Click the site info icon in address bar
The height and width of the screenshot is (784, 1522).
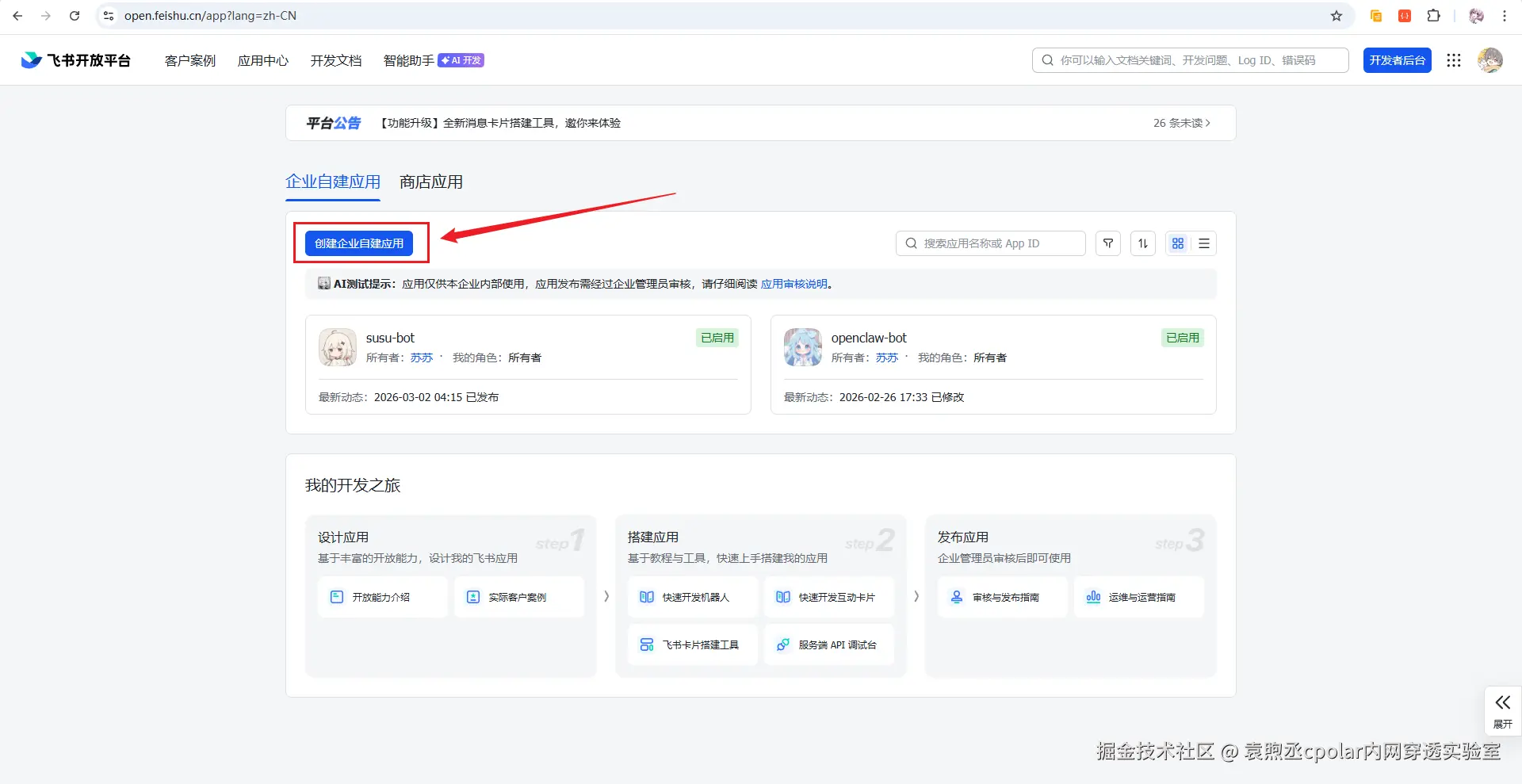point(109,16)
